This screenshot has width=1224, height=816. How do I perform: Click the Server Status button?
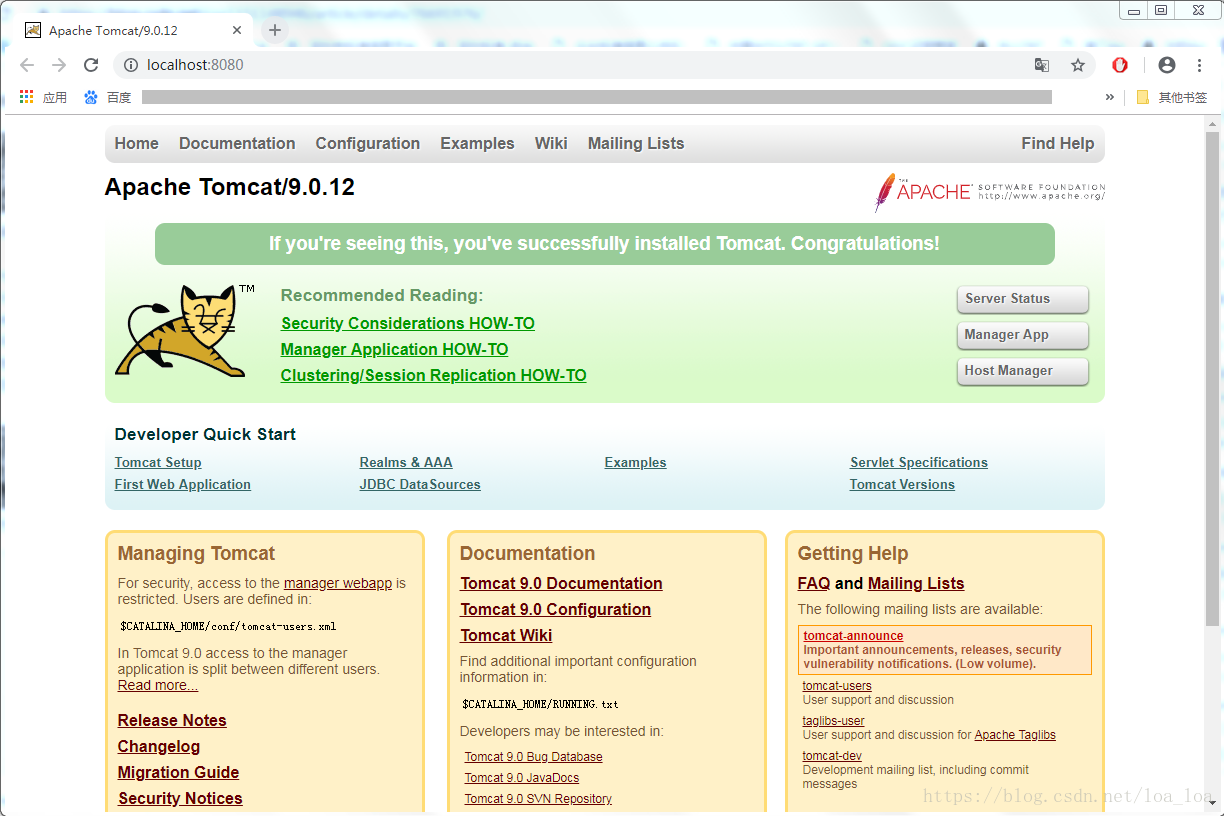(1022, 299)
